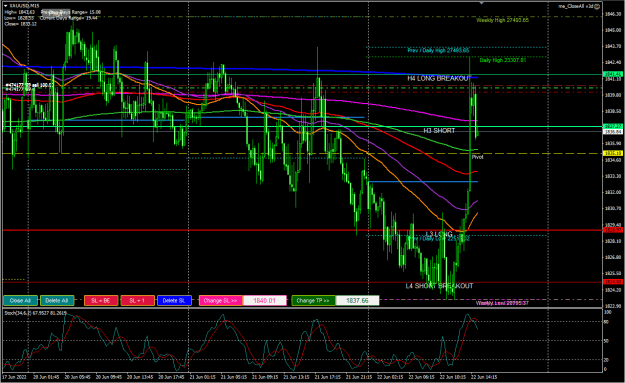Click the green Change TP >> button
The height and width of the screenshot is (383, 625).
(x=313, y=301)
